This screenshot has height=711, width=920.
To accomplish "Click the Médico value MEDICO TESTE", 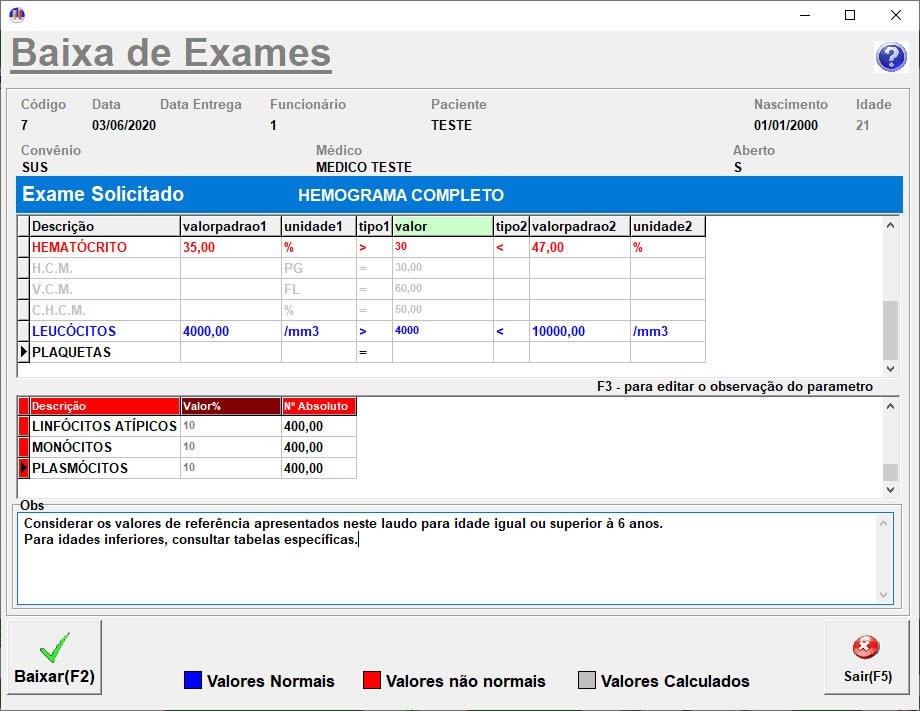I will pos(364,167).
